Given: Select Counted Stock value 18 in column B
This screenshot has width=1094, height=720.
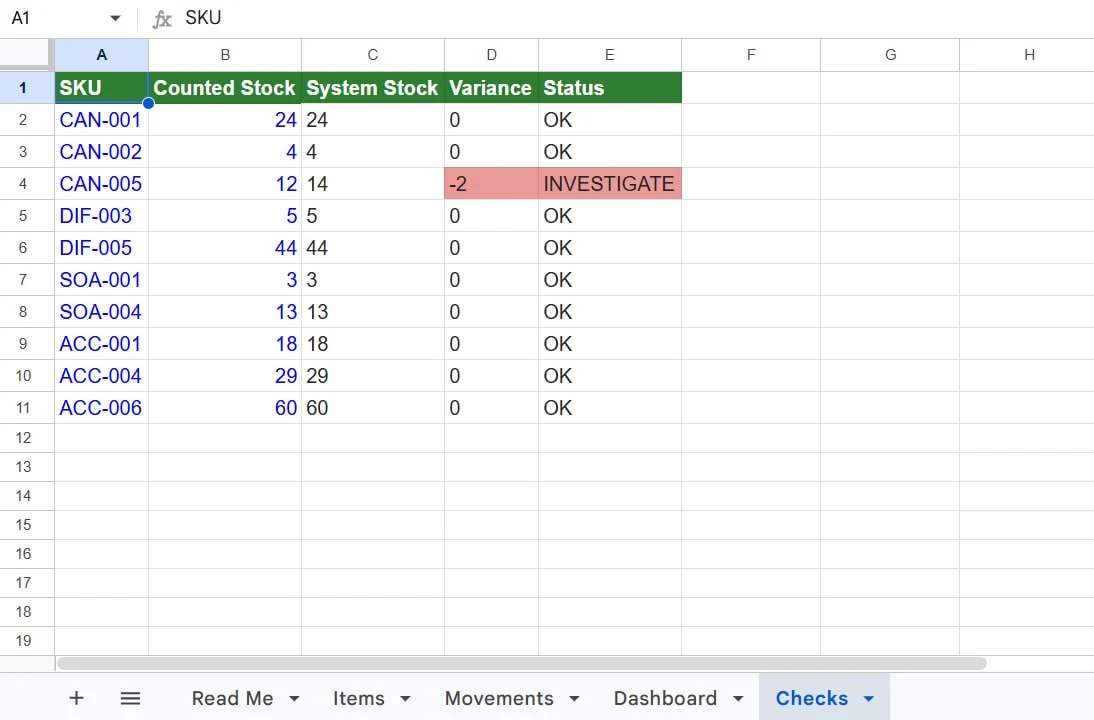Looking at the screenshot, I should tap(225, 344).
